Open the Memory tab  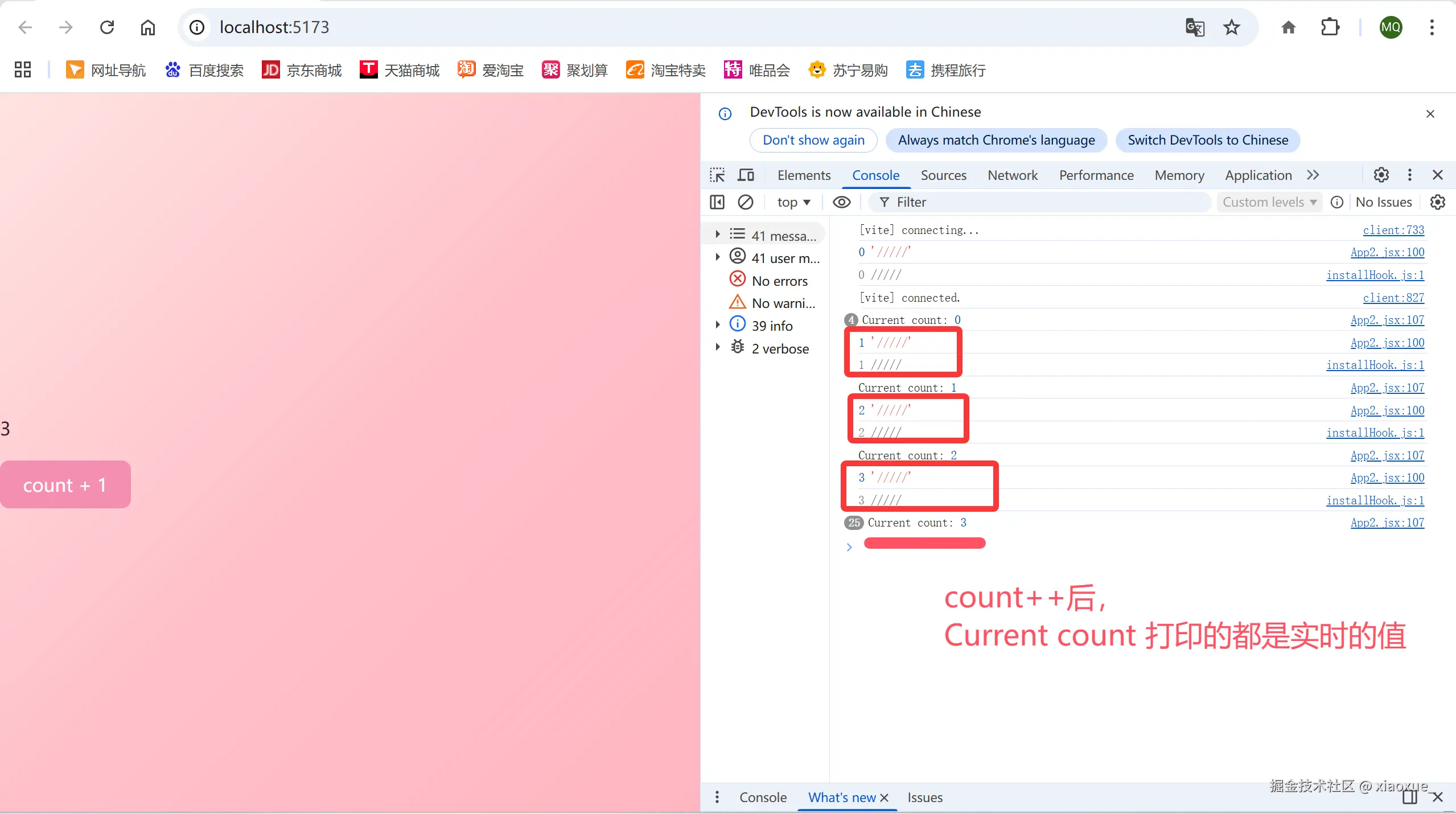tap(1178, 175)
